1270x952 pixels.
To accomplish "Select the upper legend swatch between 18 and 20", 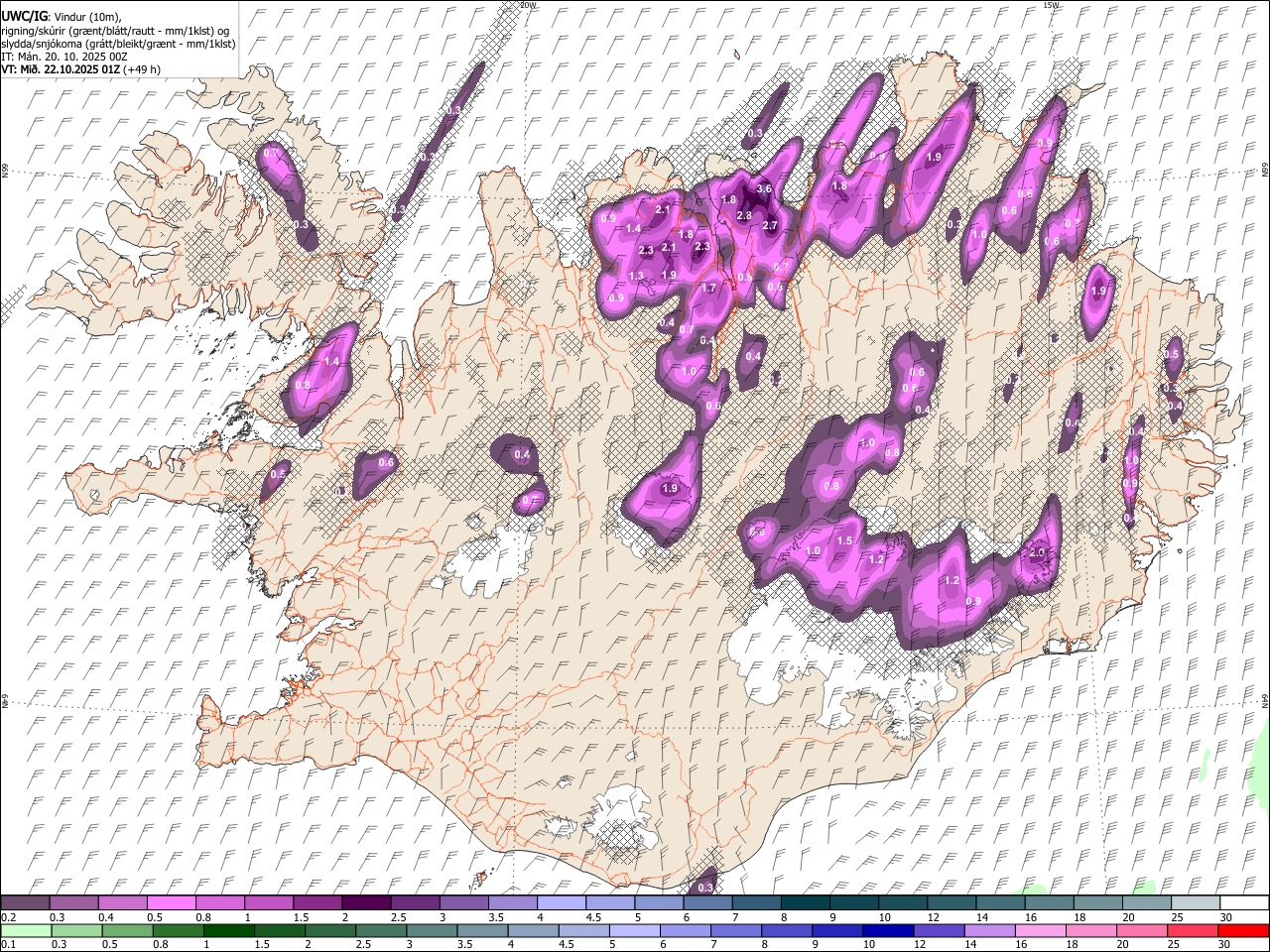I will (x=1097, y=902).
